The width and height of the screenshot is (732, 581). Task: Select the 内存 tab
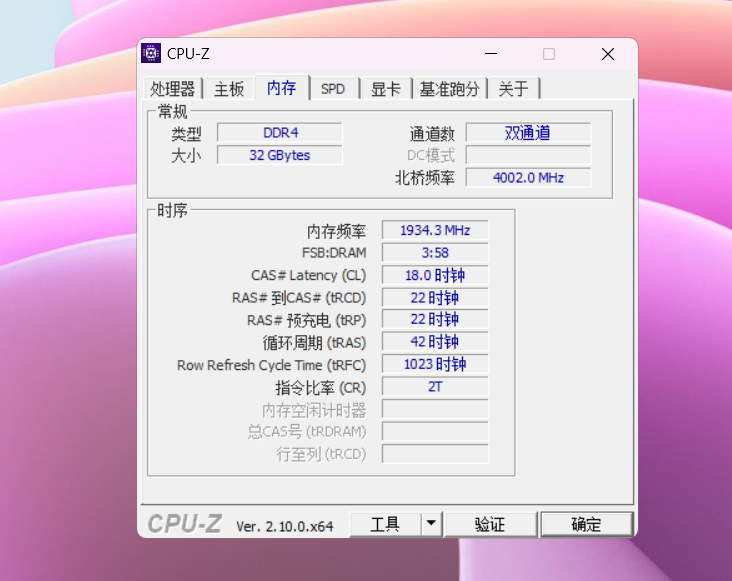[282, 87]
